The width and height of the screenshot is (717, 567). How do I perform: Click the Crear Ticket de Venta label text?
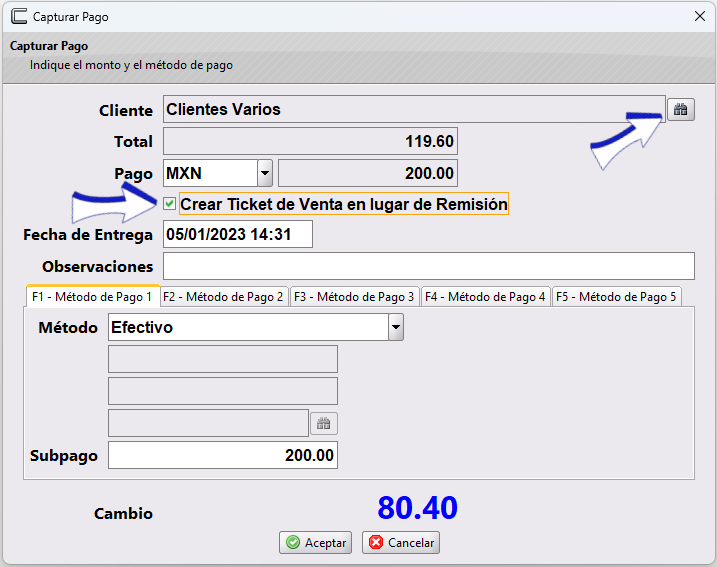coord(344,204)
